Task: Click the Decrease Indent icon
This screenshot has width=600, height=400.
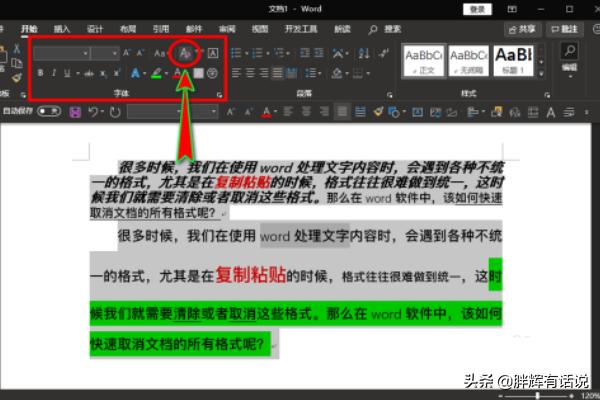Action: 305,53
